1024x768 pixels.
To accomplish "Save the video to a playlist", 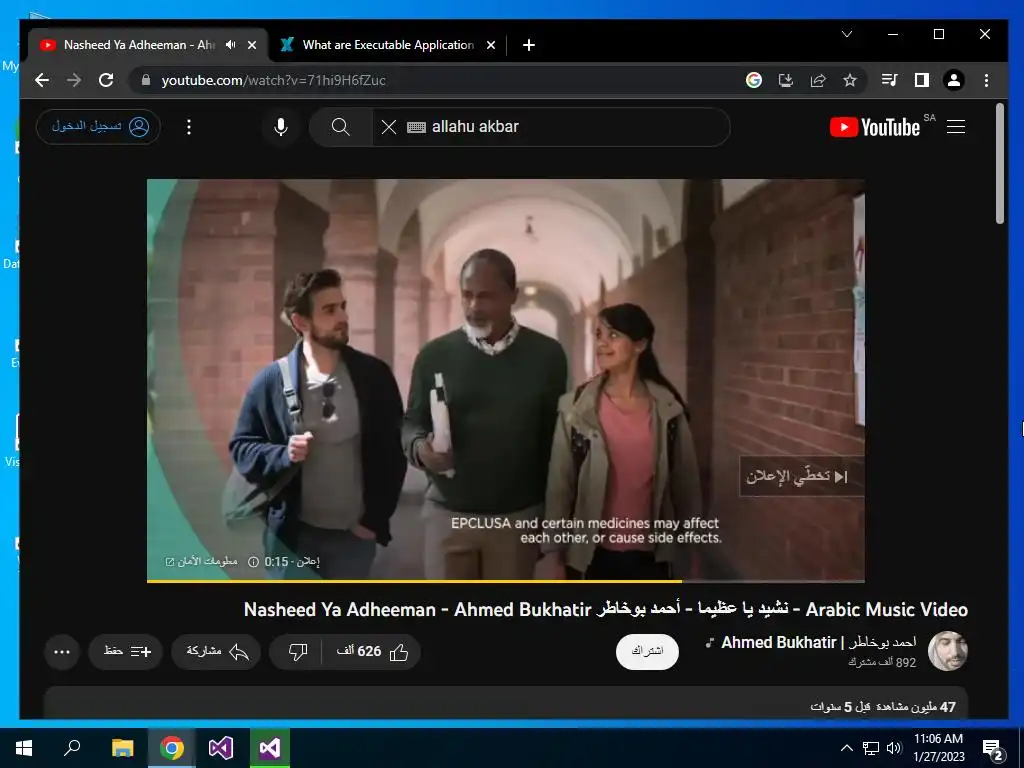I will coord(126,651).
